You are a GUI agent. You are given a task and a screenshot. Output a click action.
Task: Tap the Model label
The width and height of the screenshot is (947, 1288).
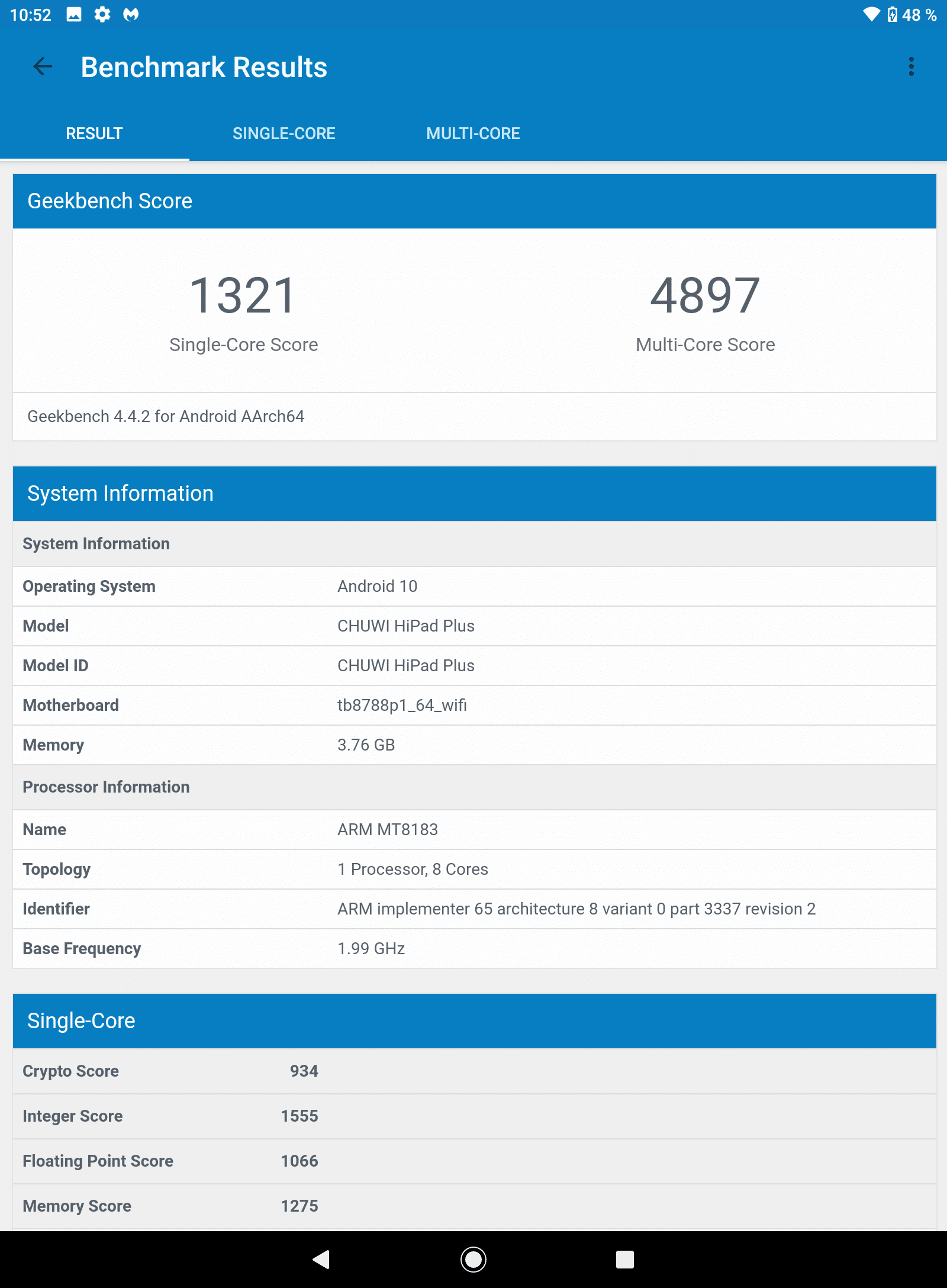(x=46, y=626)
